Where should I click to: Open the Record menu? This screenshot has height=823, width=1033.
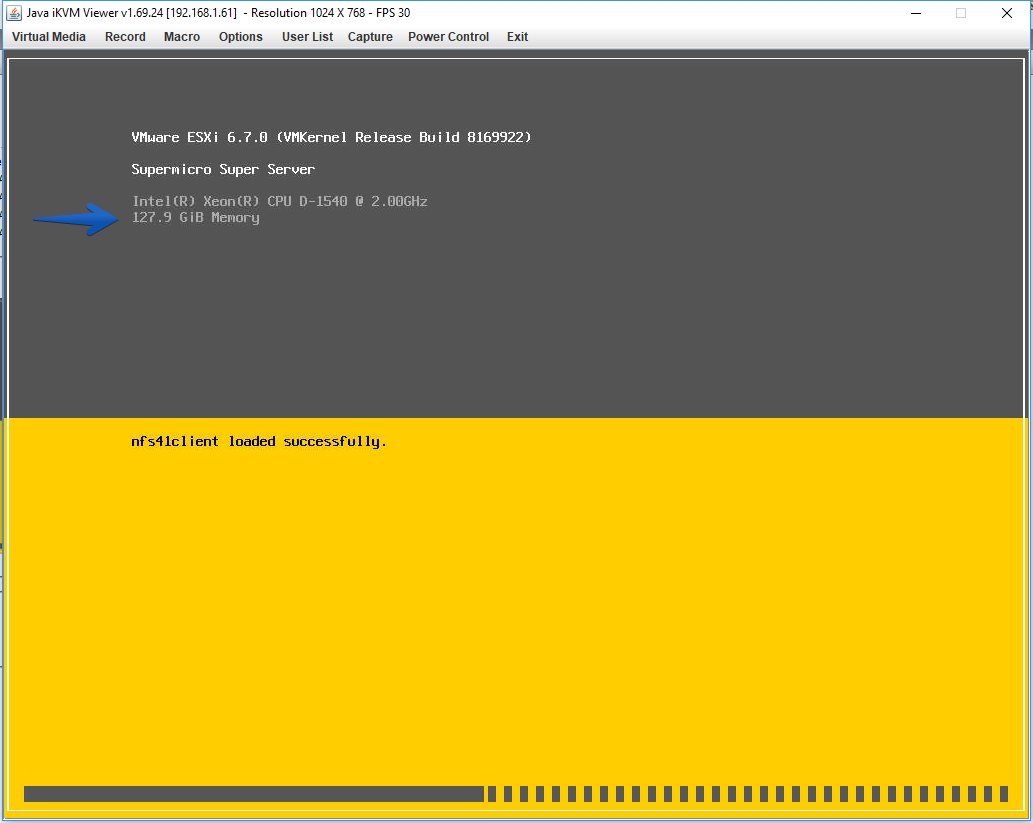pos(125,37)
